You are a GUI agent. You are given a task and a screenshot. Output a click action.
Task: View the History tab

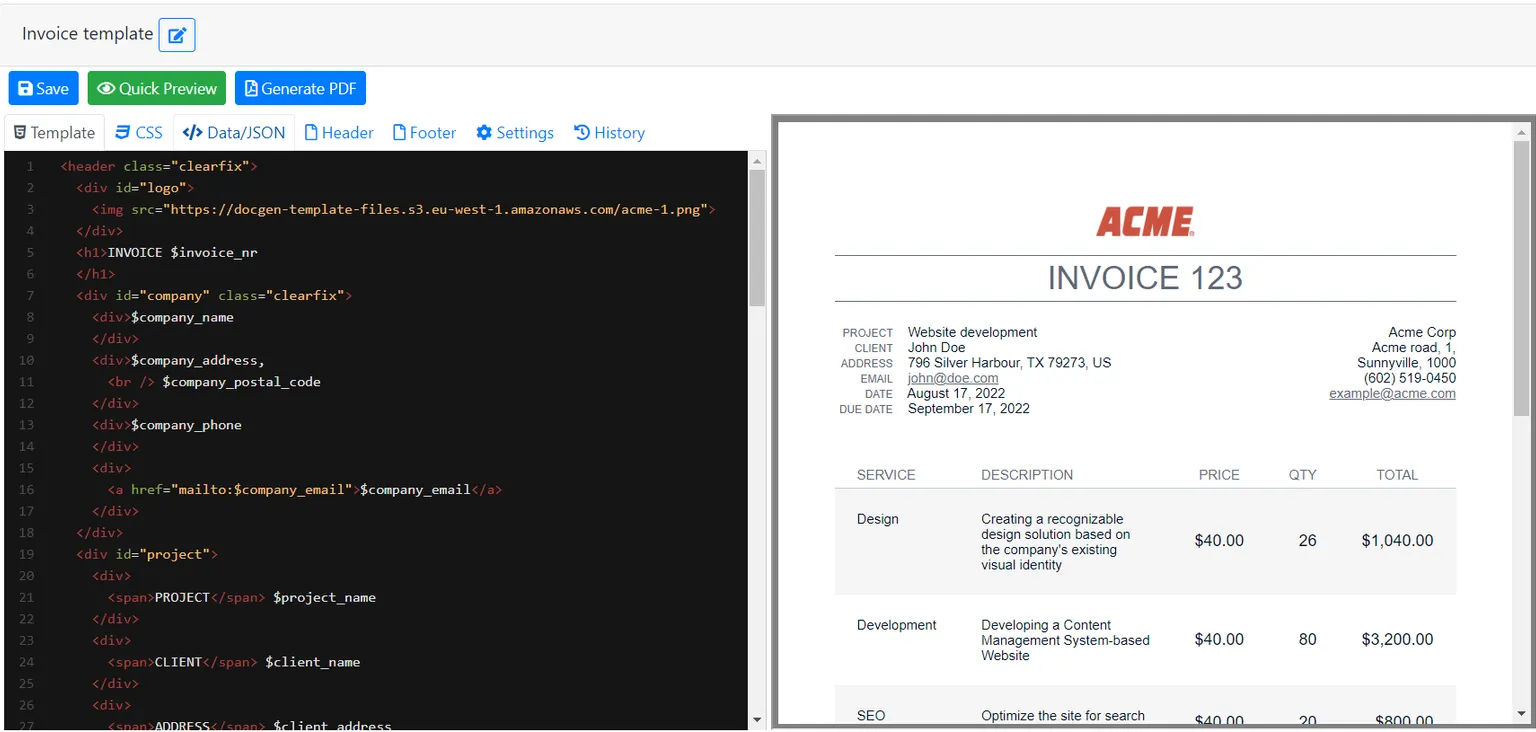tap(609, 133)
